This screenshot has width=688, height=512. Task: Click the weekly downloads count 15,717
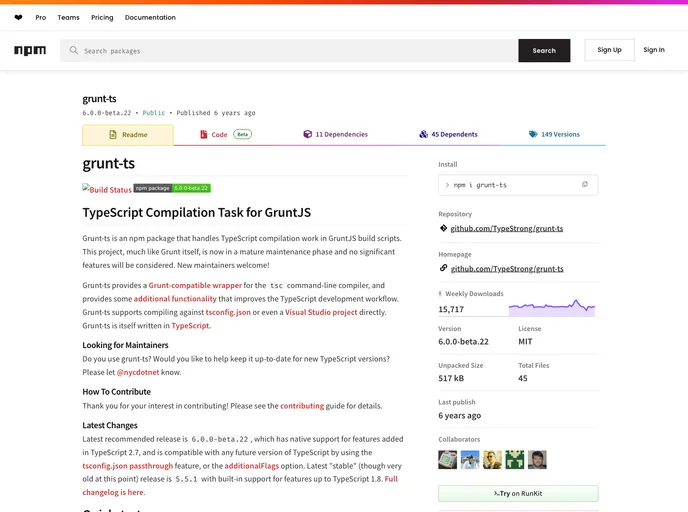(451, 309)
